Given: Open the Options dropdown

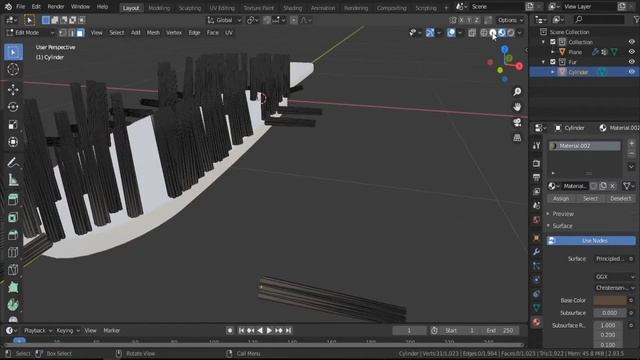Looking at the screenshot, I should click(x=510, y=20).
